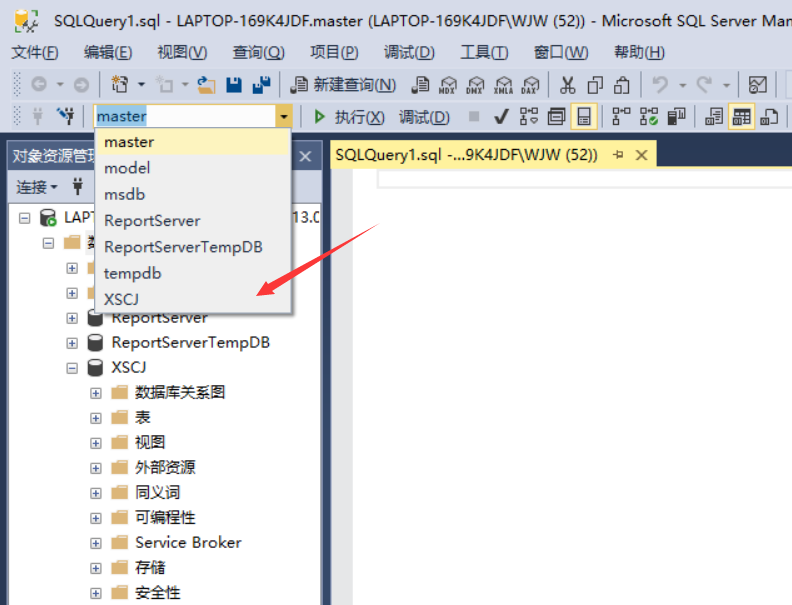This screenshot has height=605, width=792.
Task: Open a new DMX query
Action: point(475,85)
